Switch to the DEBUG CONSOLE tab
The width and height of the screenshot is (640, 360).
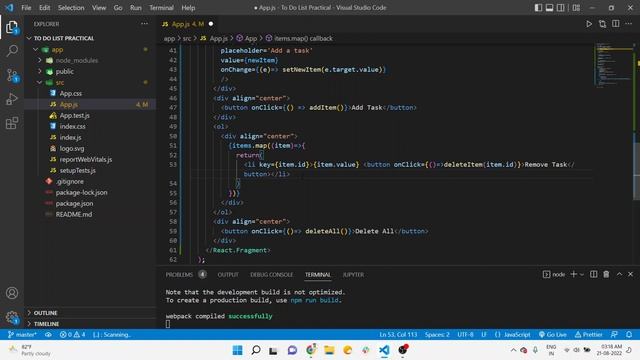point(271,275)
